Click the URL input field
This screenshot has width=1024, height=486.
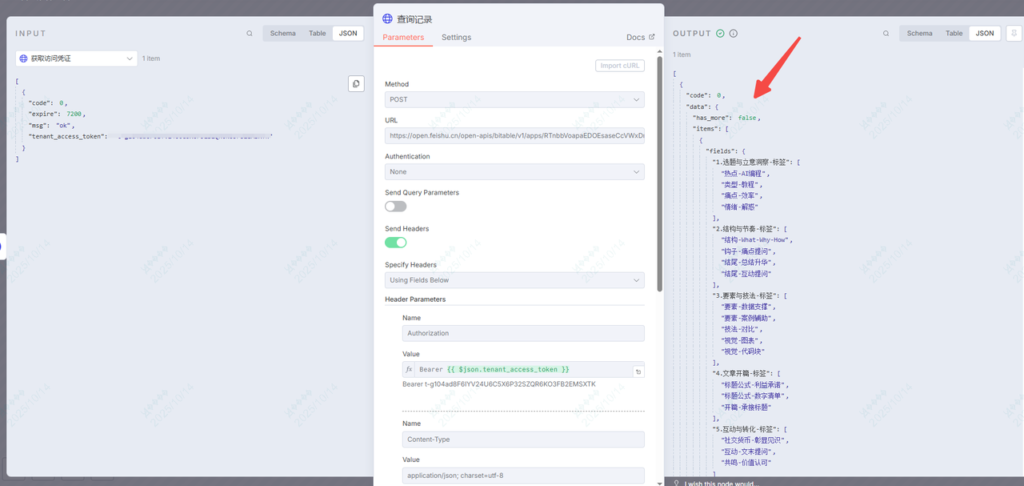[514, 136]
